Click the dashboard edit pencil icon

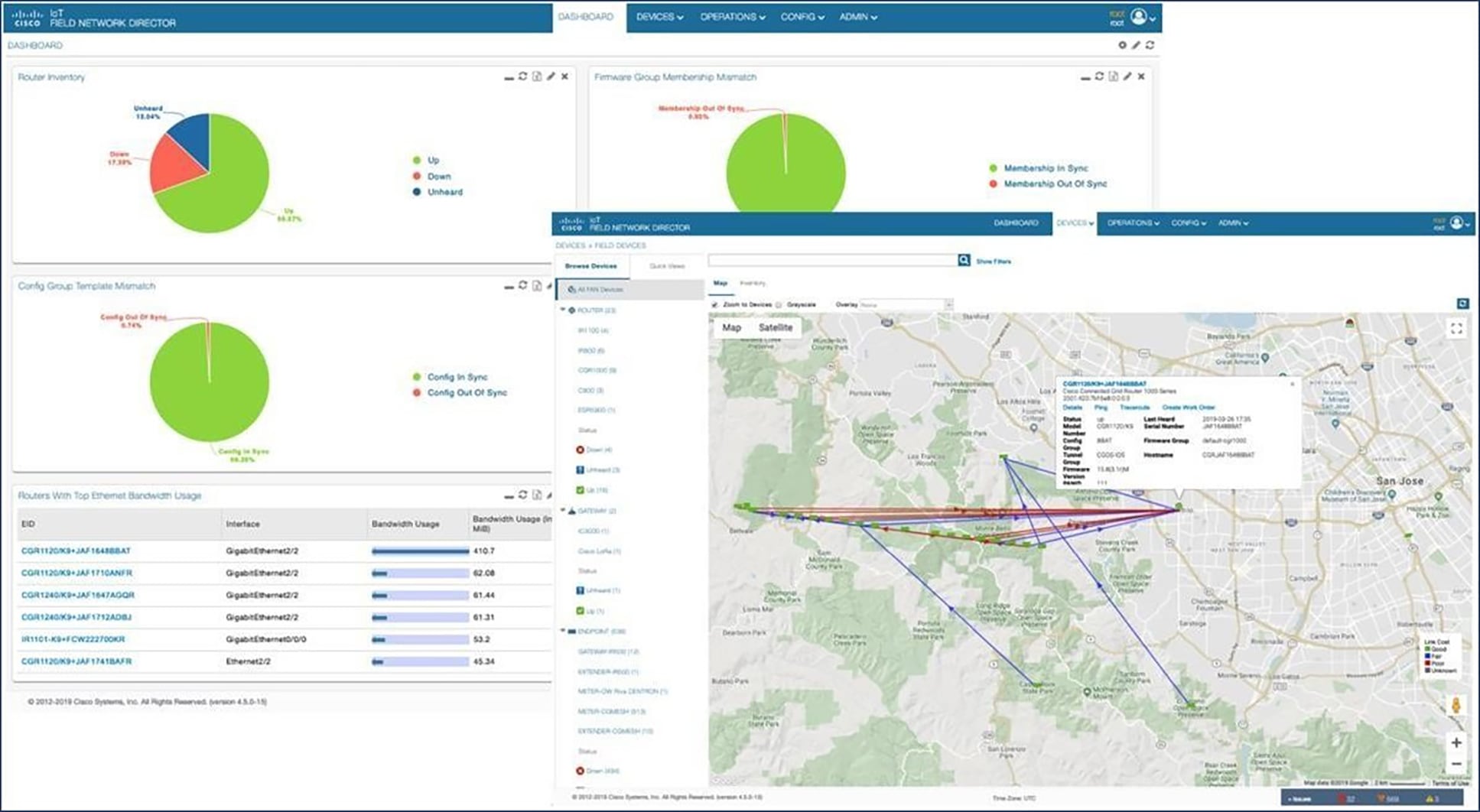pos(1136,45)
